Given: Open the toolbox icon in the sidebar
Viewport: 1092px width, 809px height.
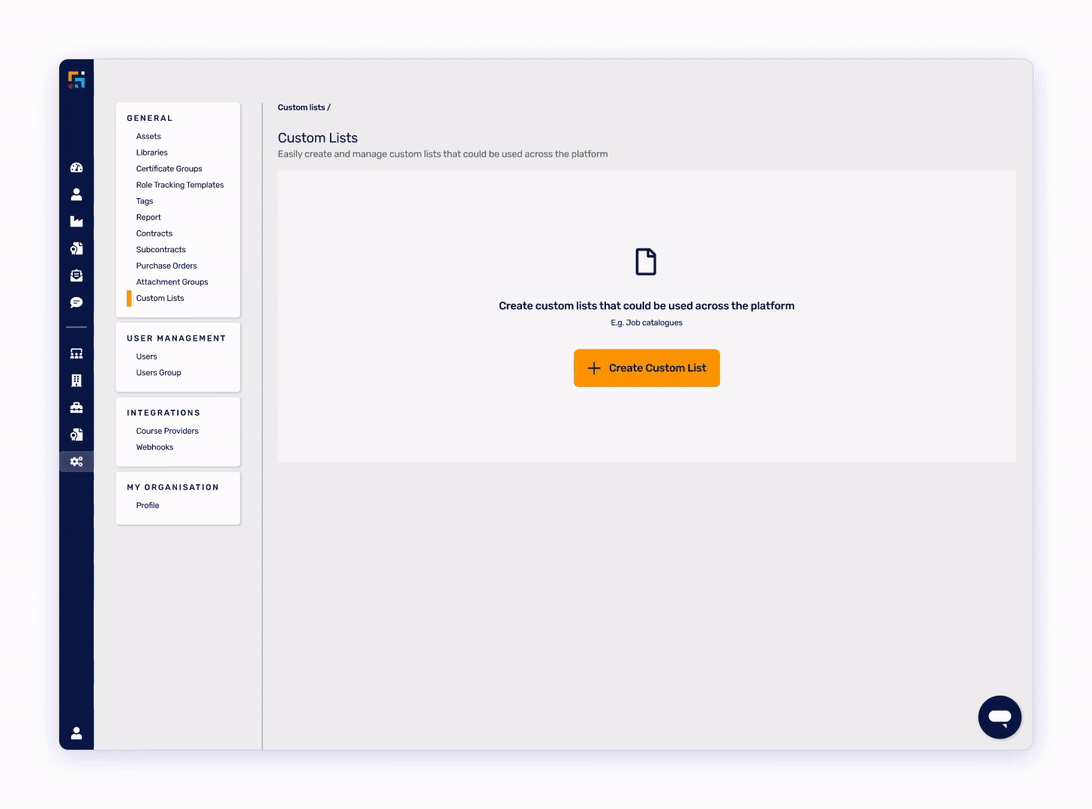Looking at the screenshot, I should pyautogui.click(x=76, y=408).
